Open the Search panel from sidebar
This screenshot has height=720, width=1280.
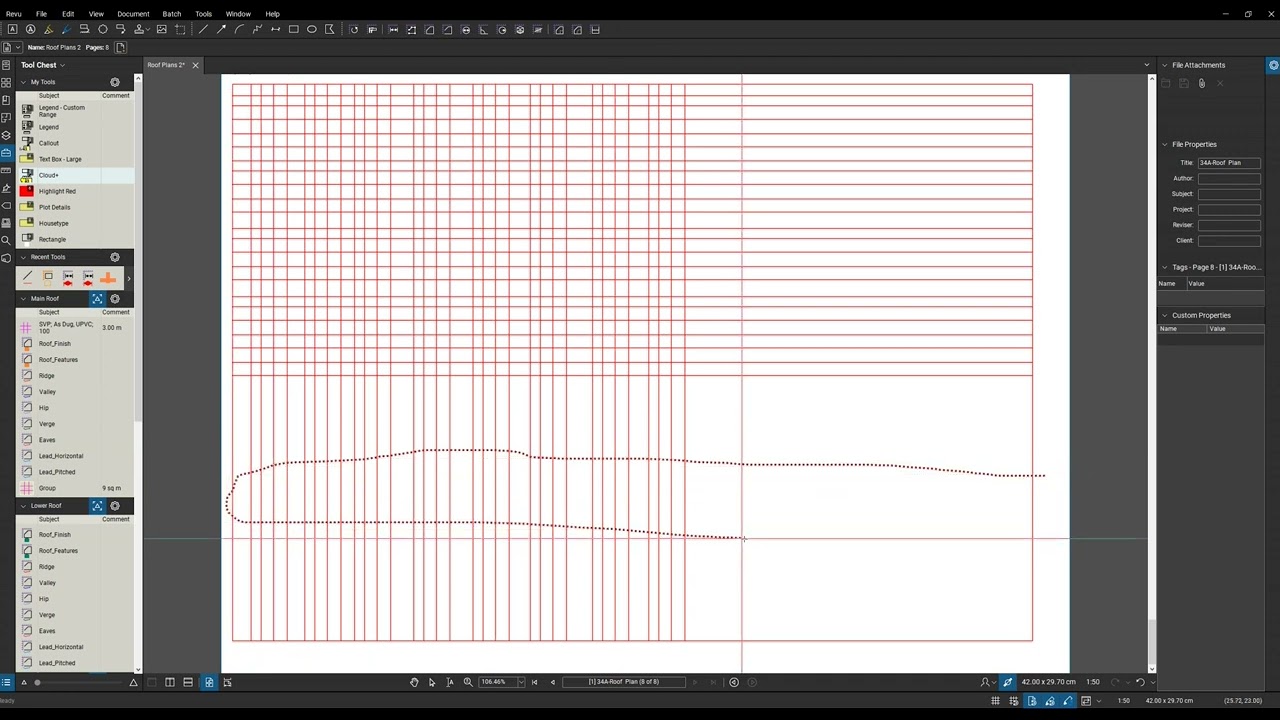[6, 240]
